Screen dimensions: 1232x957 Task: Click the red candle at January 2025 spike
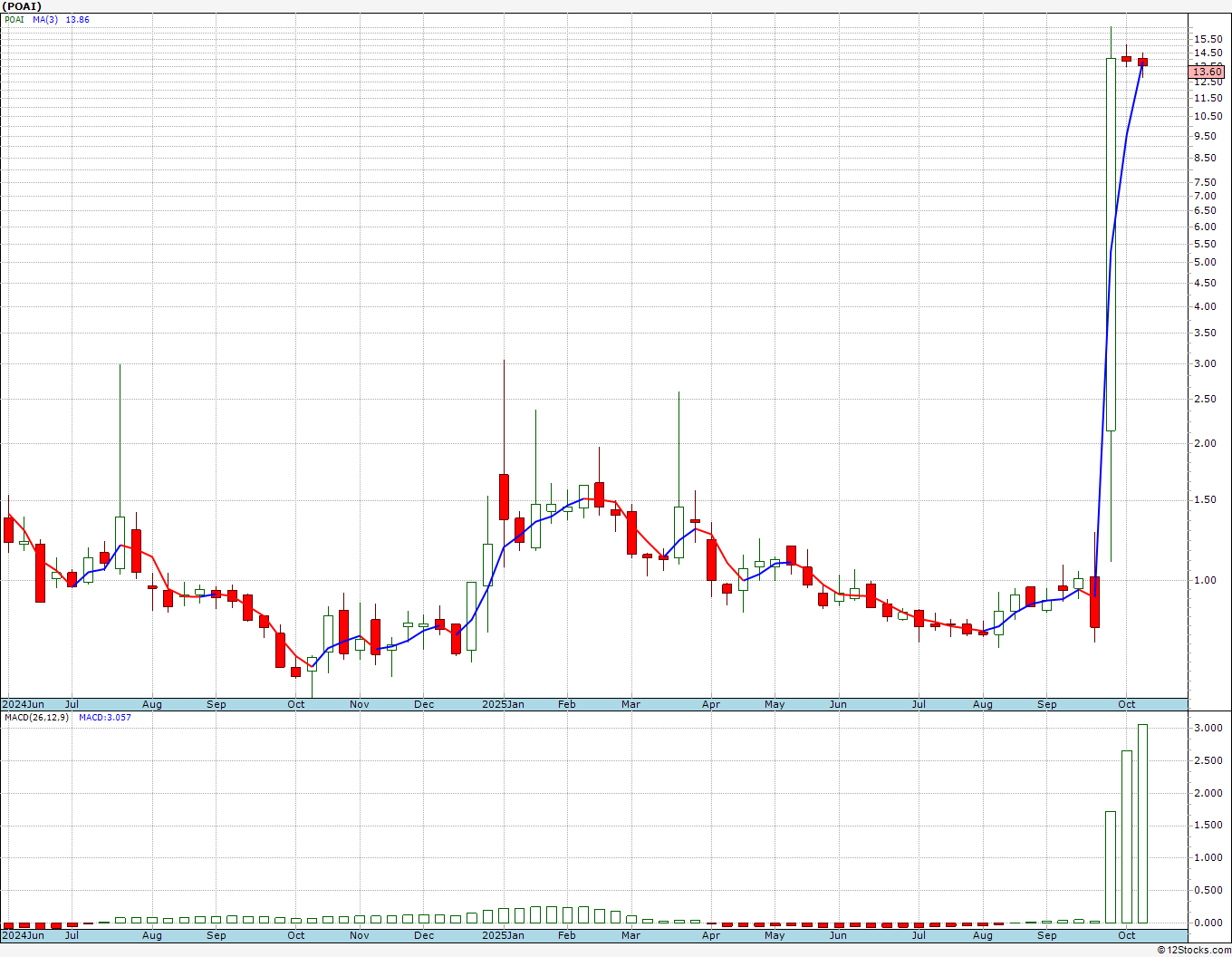pyautogui.click(x=504, y=497)
